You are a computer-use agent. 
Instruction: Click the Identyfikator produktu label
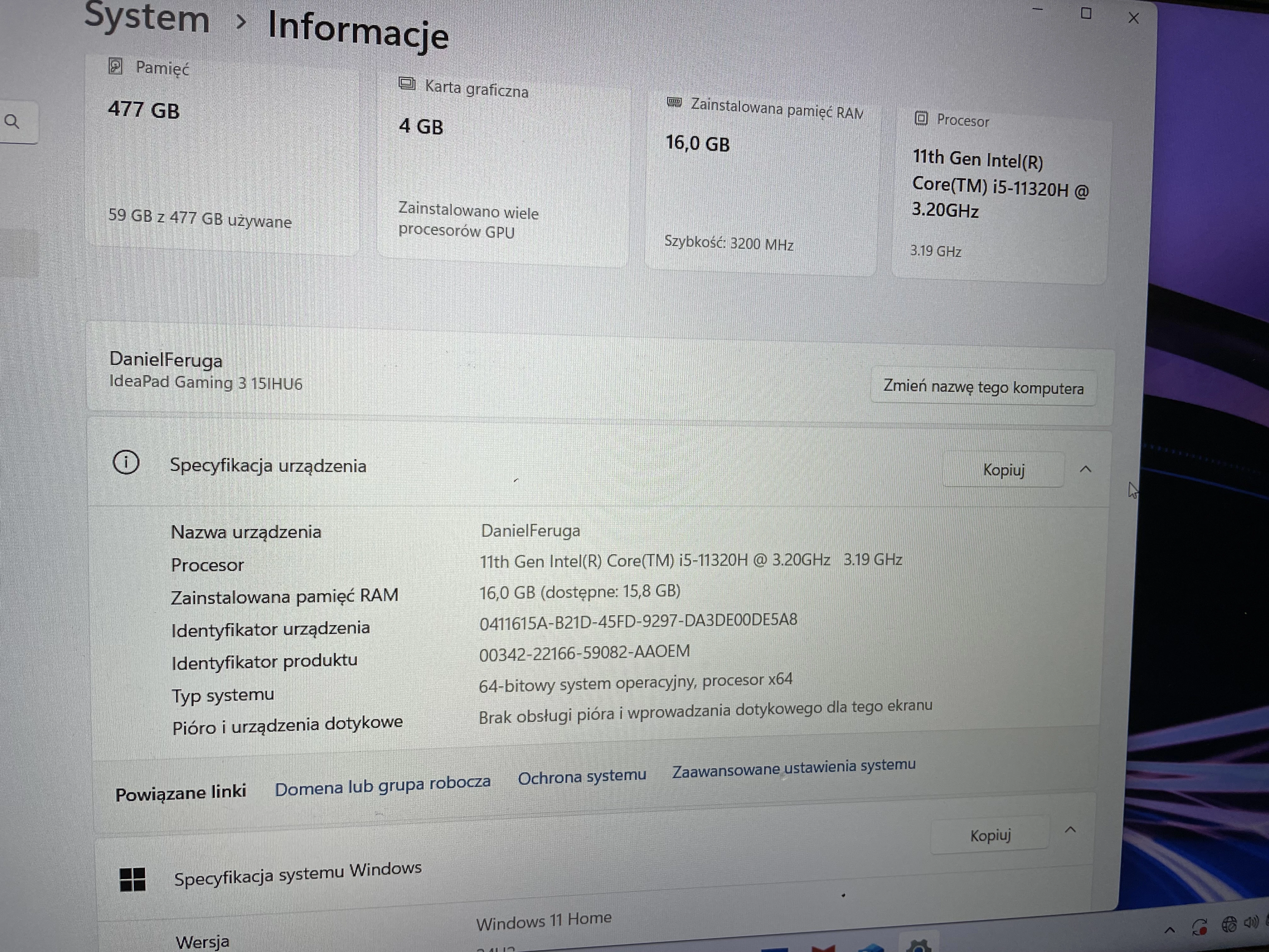pyautogui.click(x=265, y=662)
